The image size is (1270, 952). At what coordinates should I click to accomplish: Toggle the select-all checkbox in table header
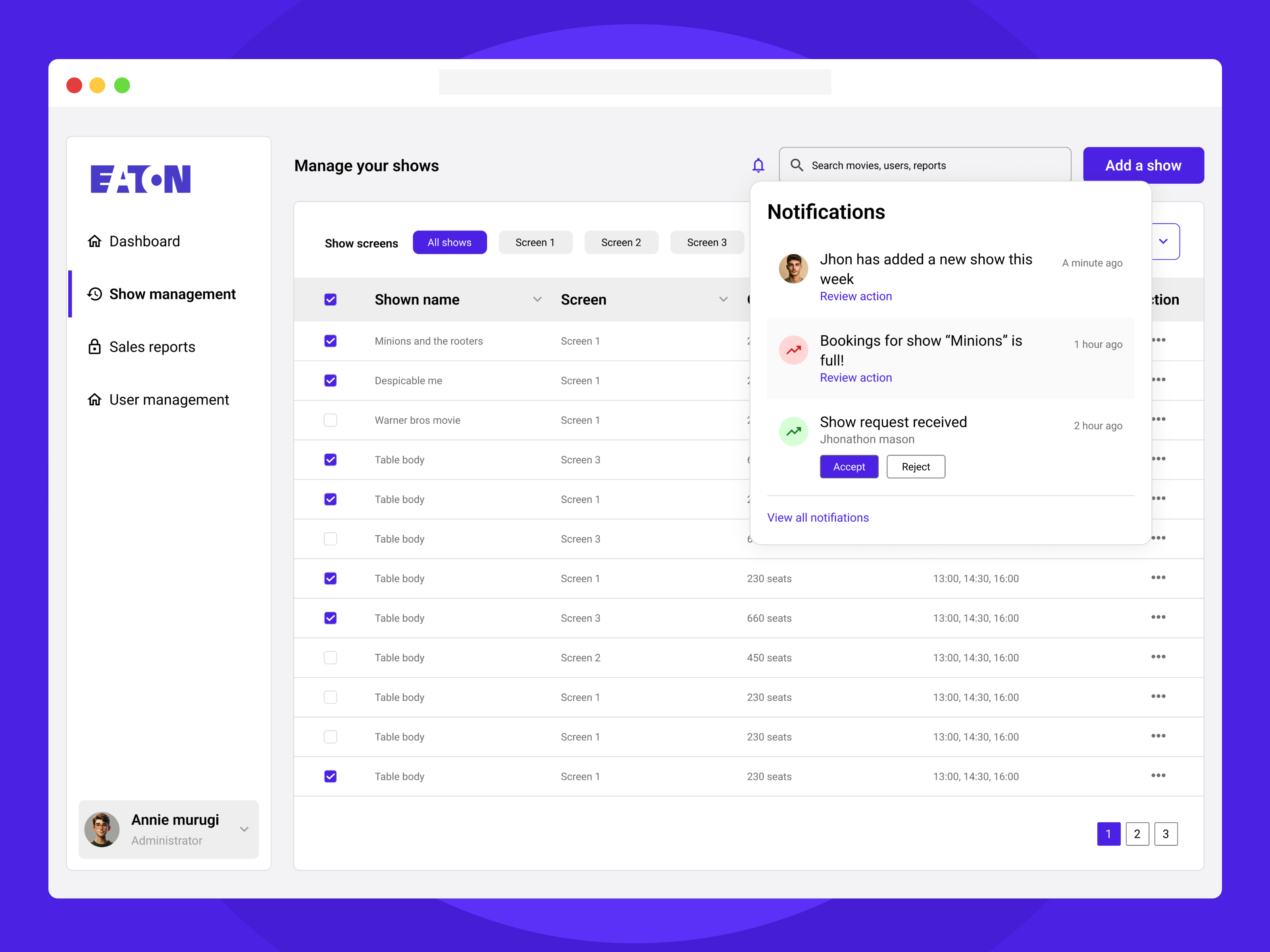(331, 299)
